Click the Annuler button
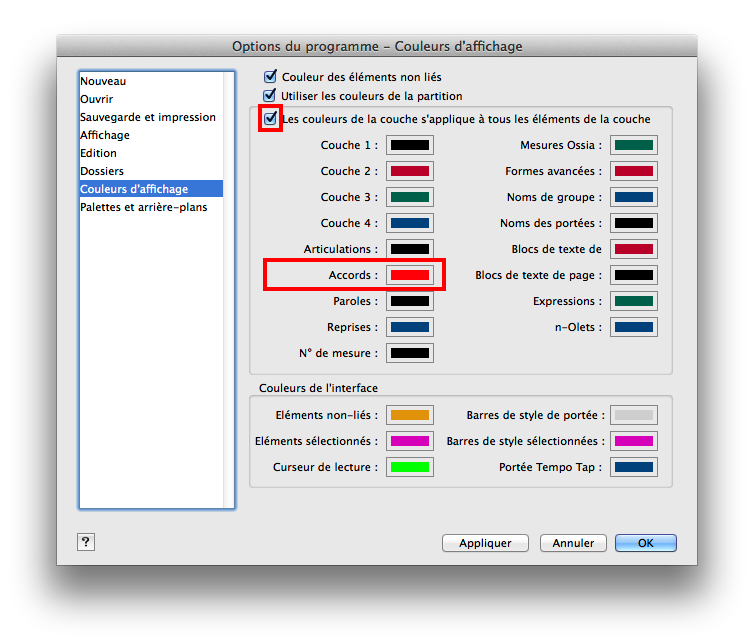Screen dimensions: 754x644 pos(573,543)
